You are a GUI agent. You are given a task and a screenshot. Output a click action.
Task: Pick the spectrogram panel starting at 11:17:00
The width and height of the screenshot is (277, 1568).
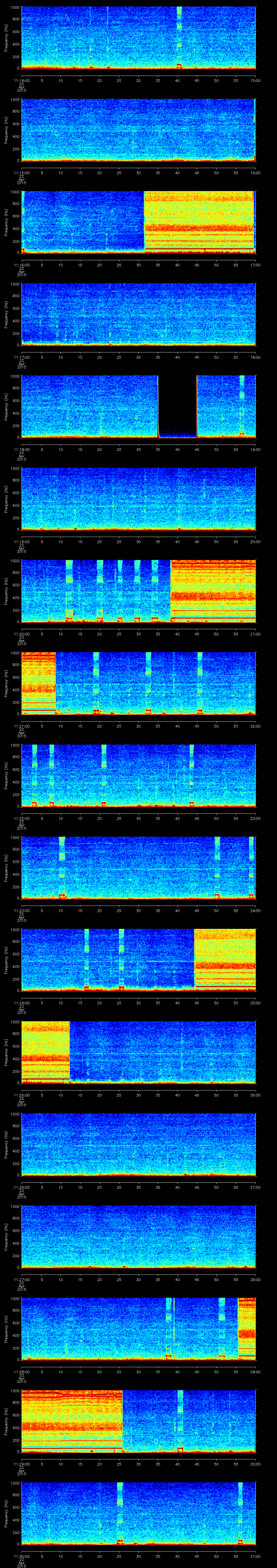(138, 314)
